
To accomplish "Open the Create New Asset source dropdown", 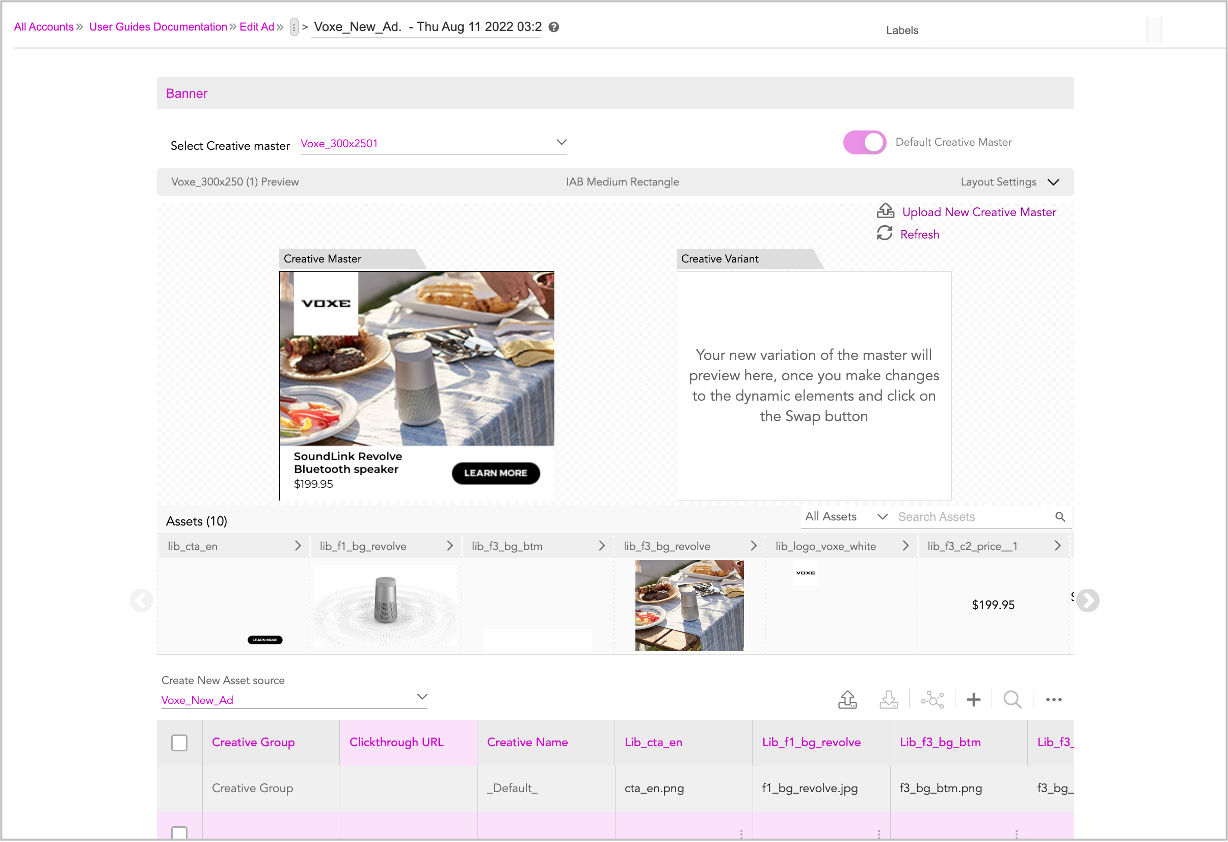I will pos(294,699).
